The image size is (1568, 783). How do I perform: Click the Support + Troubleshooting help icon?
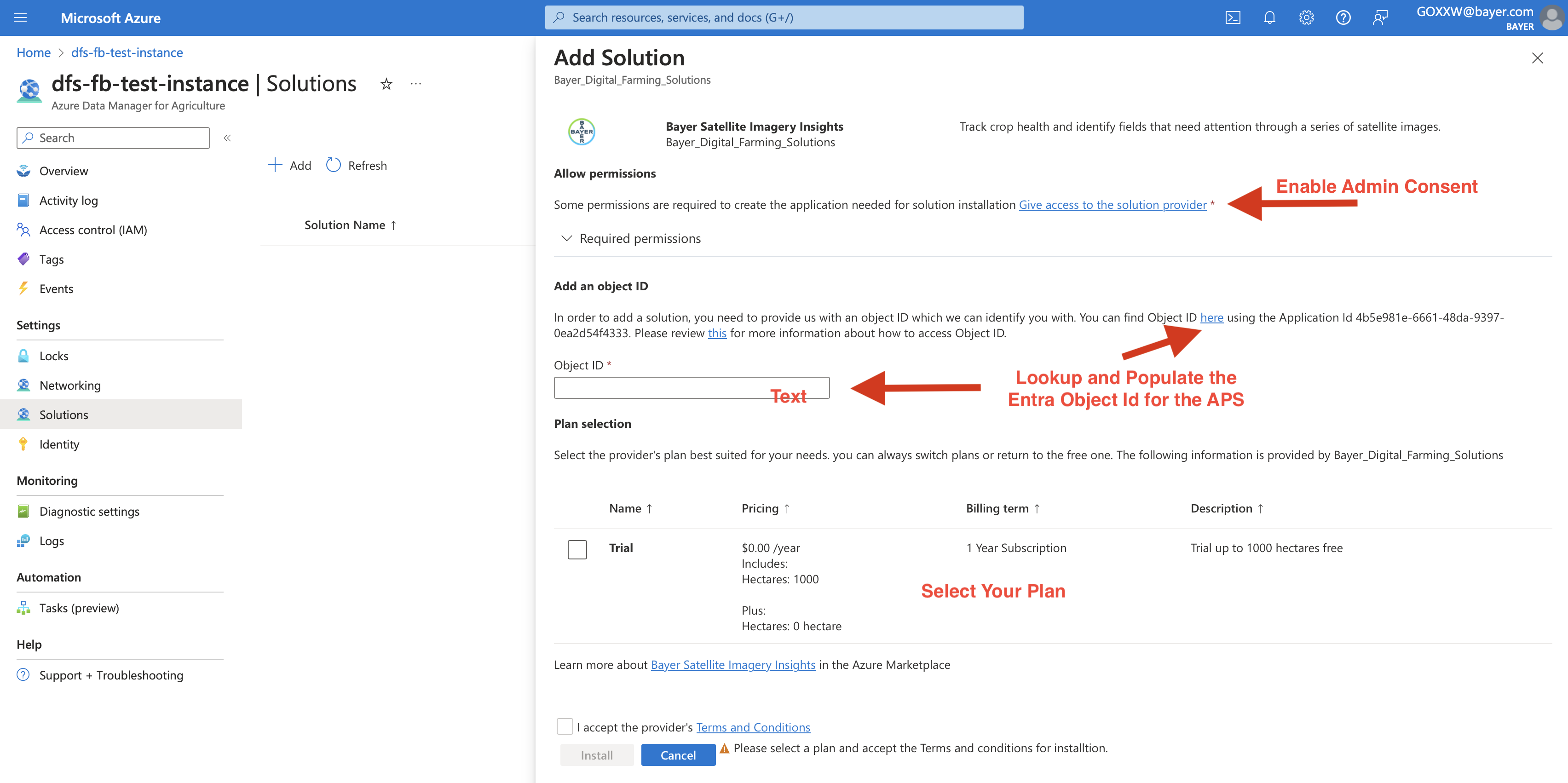(23, 674)
